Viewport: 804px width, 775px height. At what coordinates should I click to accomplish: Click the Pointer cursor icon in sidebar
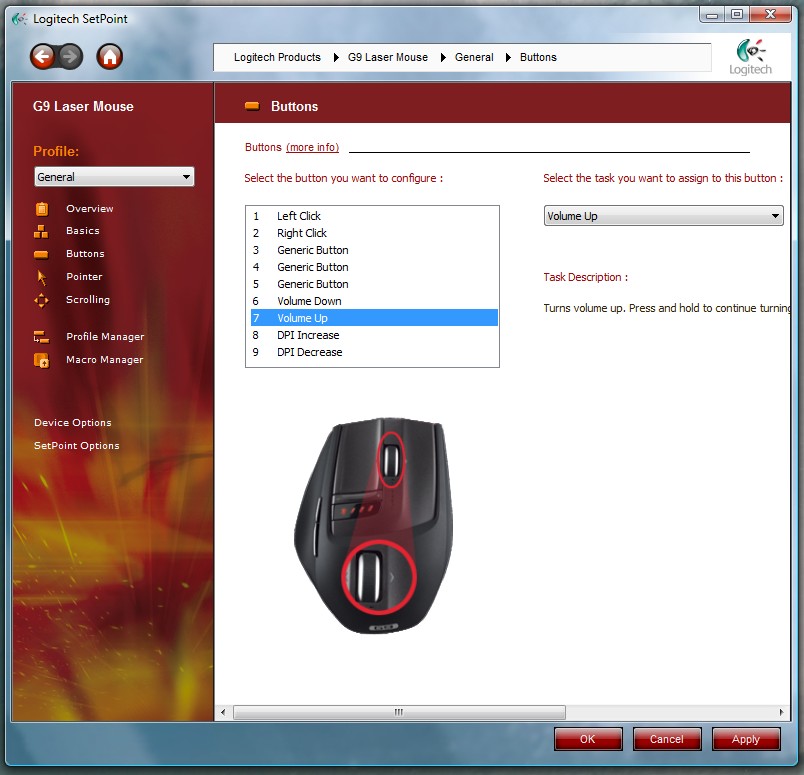[42, 277]
